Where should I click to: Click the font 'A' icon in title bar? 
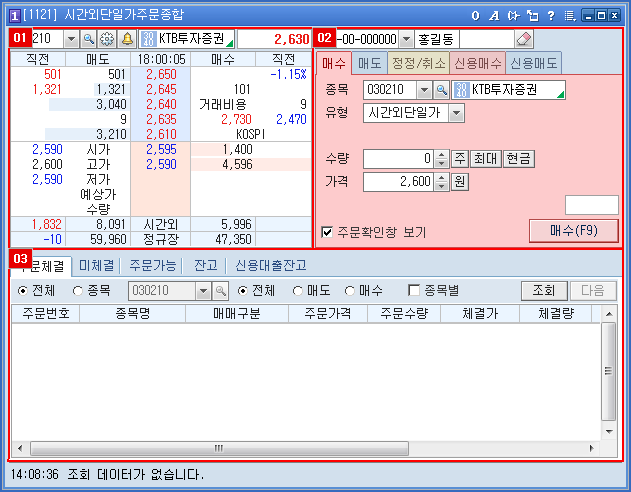coord(493,16)
